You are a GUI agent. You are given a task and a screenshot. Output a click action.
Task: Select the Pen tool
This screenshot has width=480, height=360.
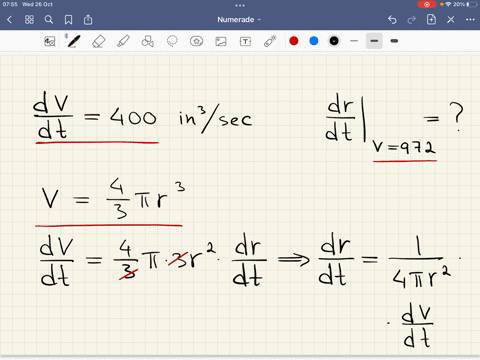(x=73, y=41)
